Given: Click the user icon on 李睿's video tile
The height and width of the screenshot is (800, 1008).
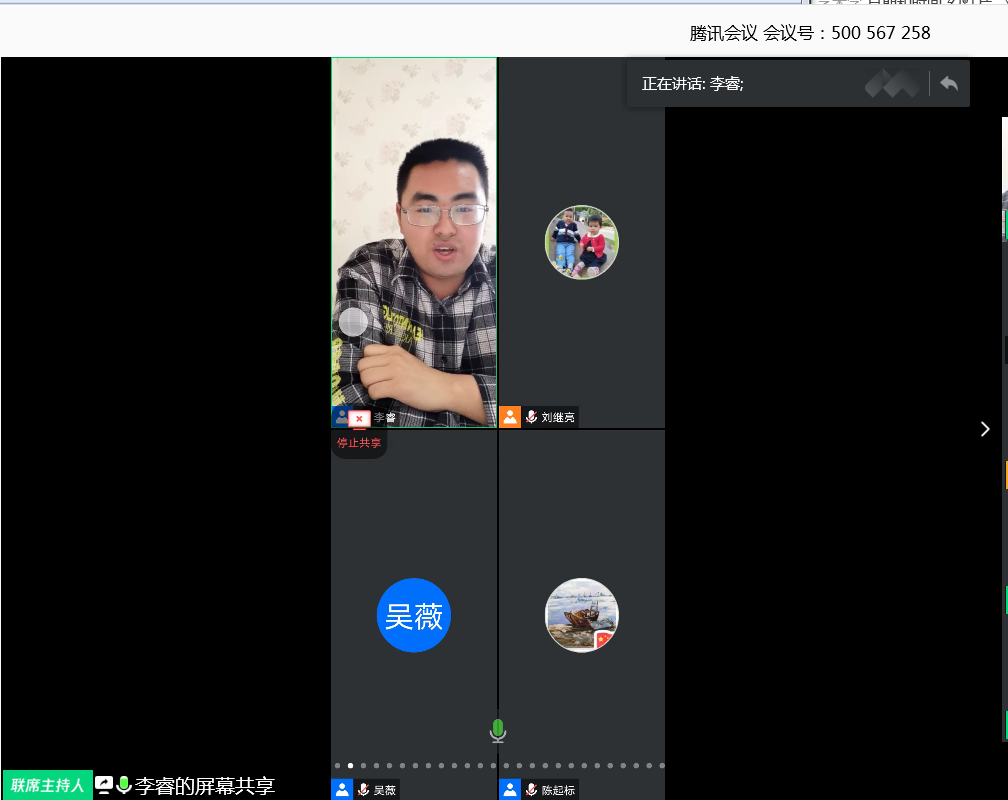Looking at the screenshot, I should [x=341, y=416].
